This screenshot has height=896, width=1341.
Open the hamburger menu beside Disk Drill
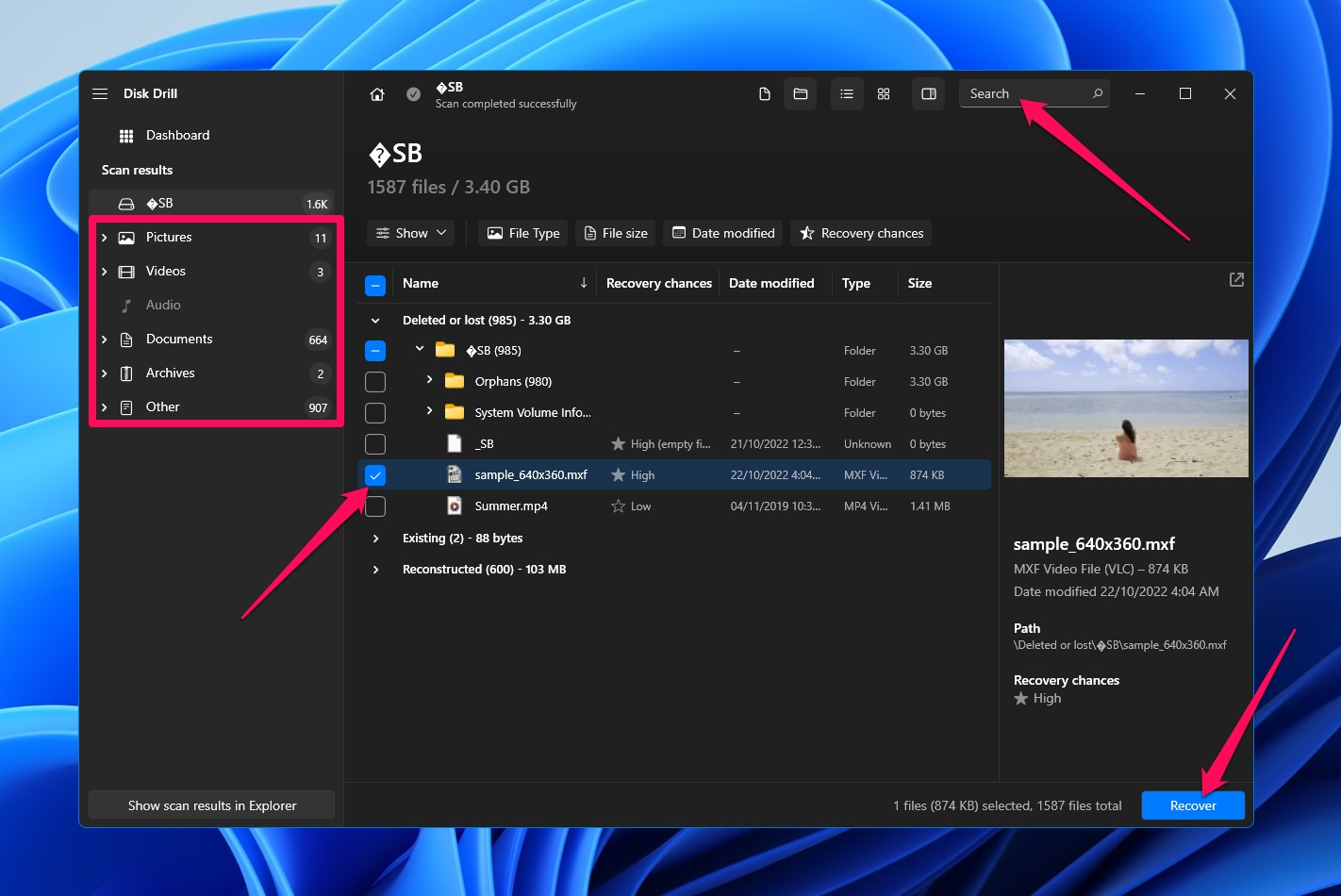[x=100, y=93]
